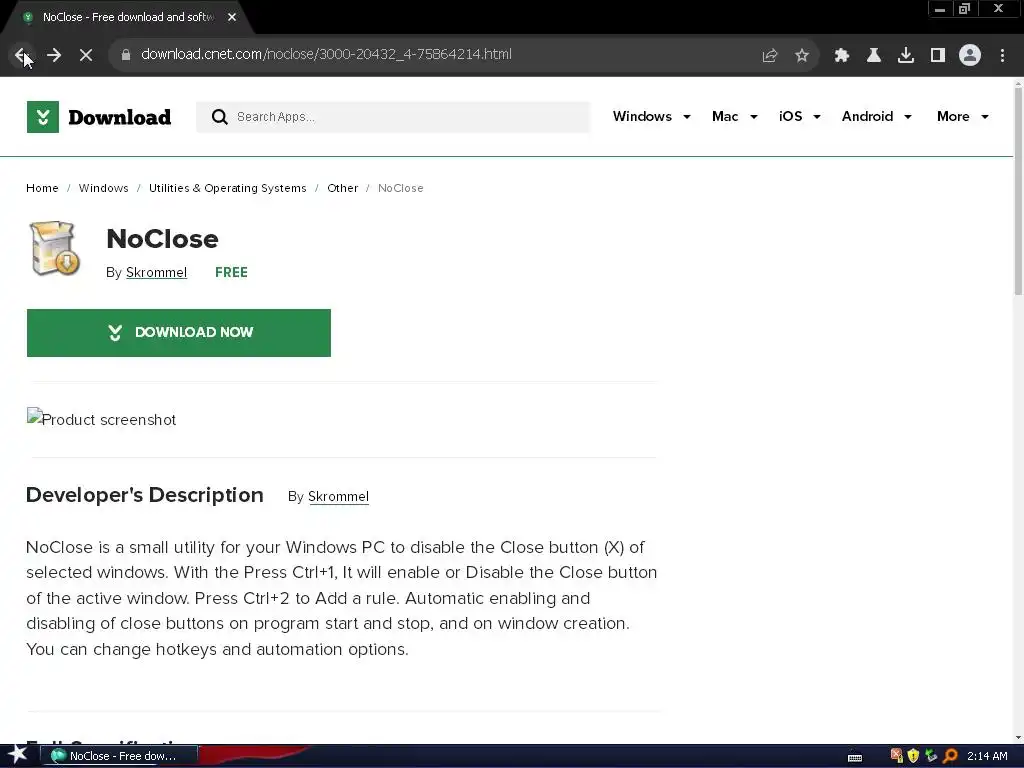The height and width of the screenshot is (768, 1024).
Task: Open Utilities & Operating Systems breadcrumb
Action: click(x=227, y=188)
